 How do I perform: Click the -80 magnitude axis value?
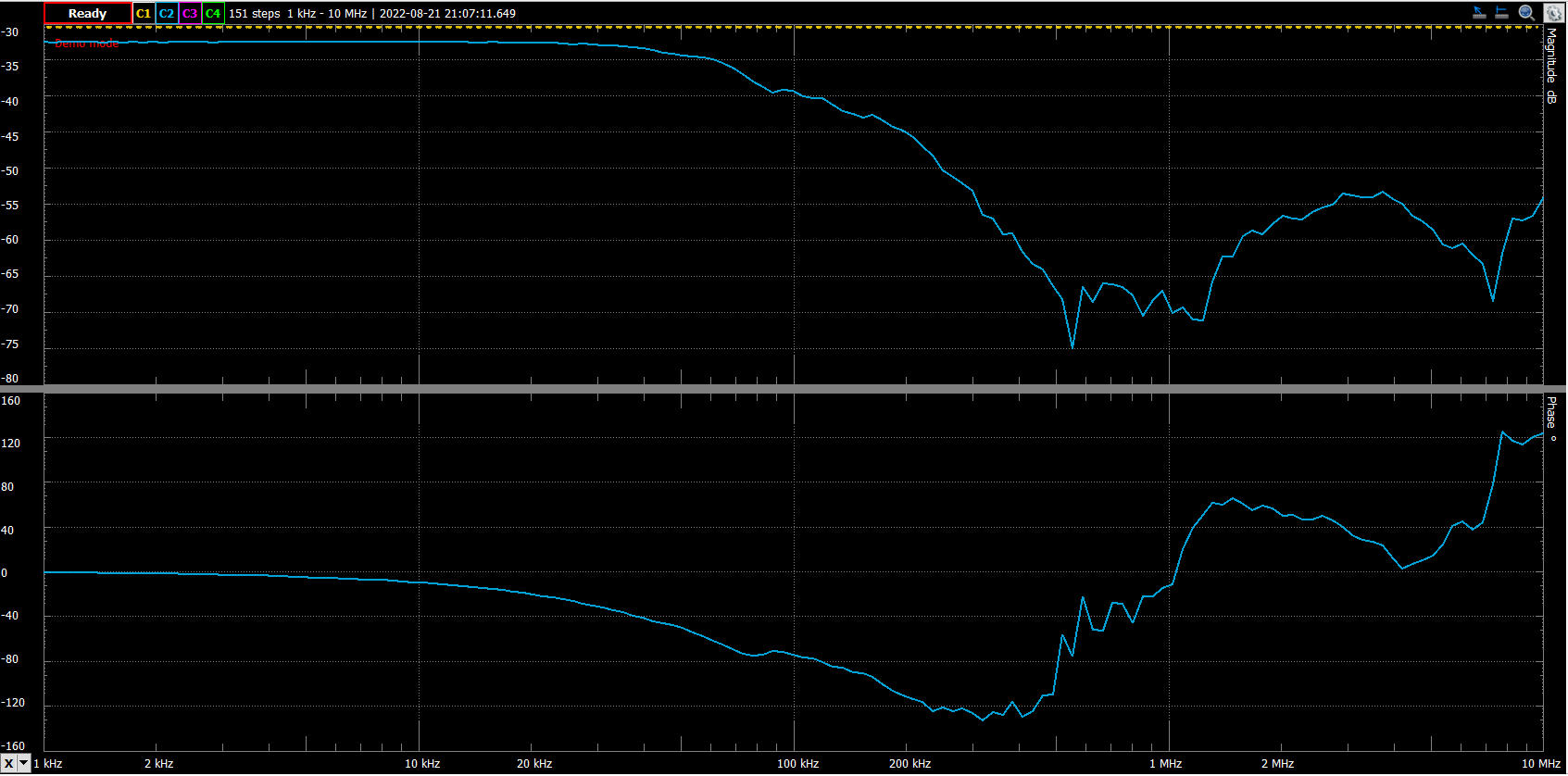(x=10, y=379)
